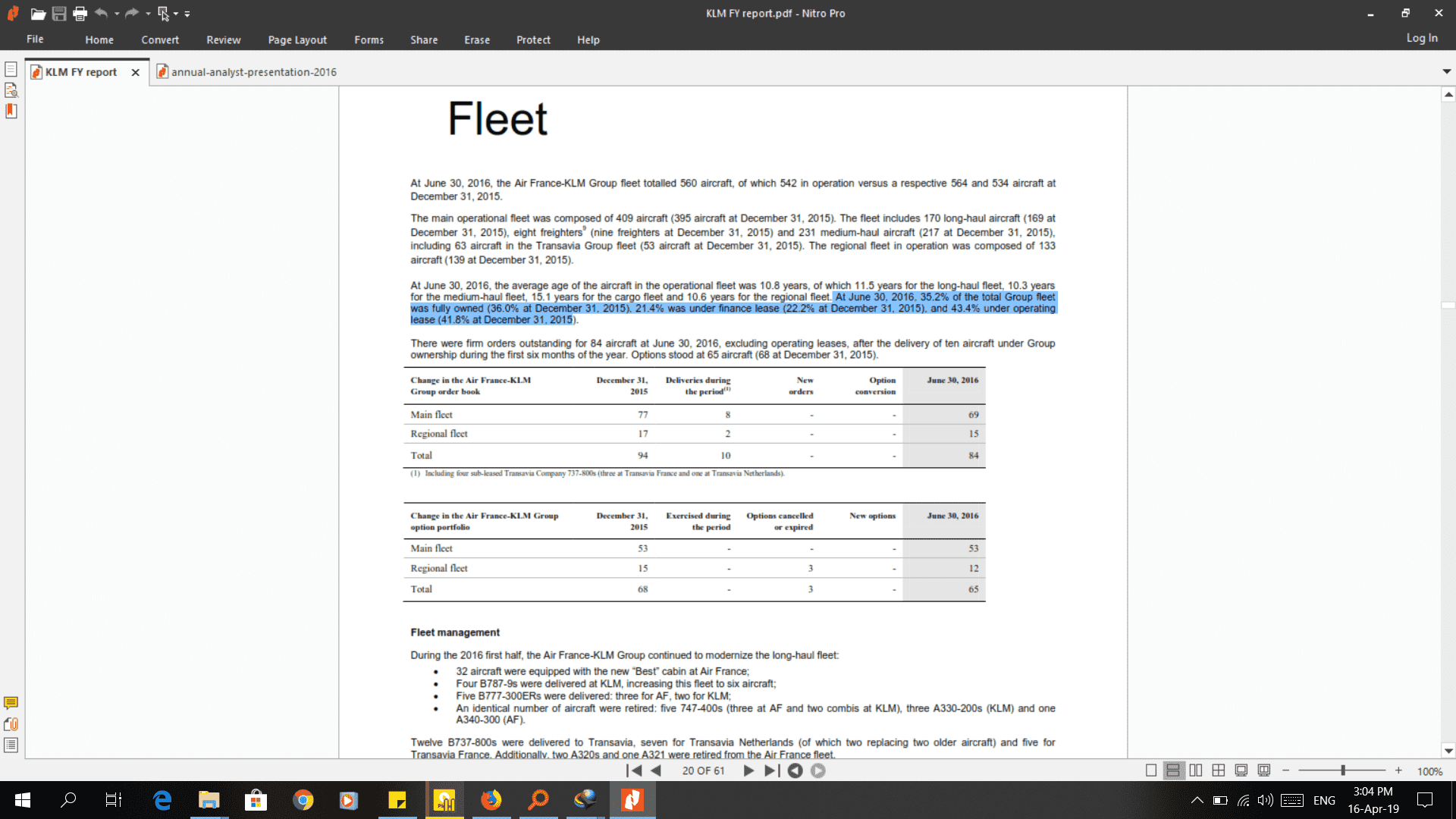Click the zoom out minus button
This screenshot has width=1456, height=819.
coord(1286,770)
